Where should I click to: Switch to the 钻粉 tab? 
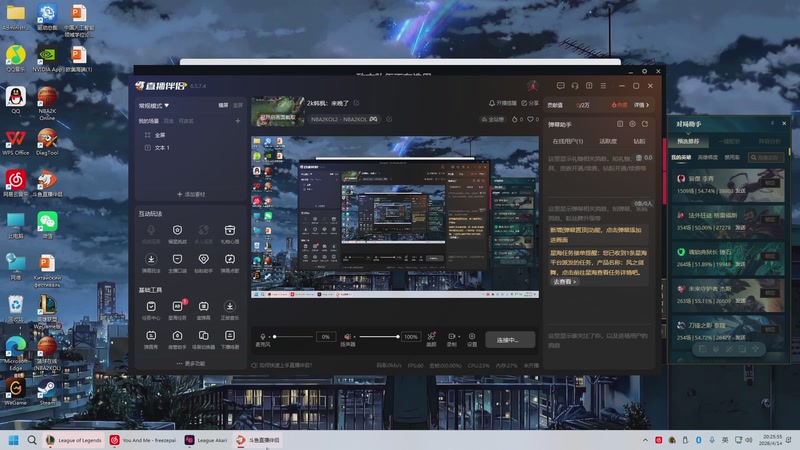(x=639, y=141)
